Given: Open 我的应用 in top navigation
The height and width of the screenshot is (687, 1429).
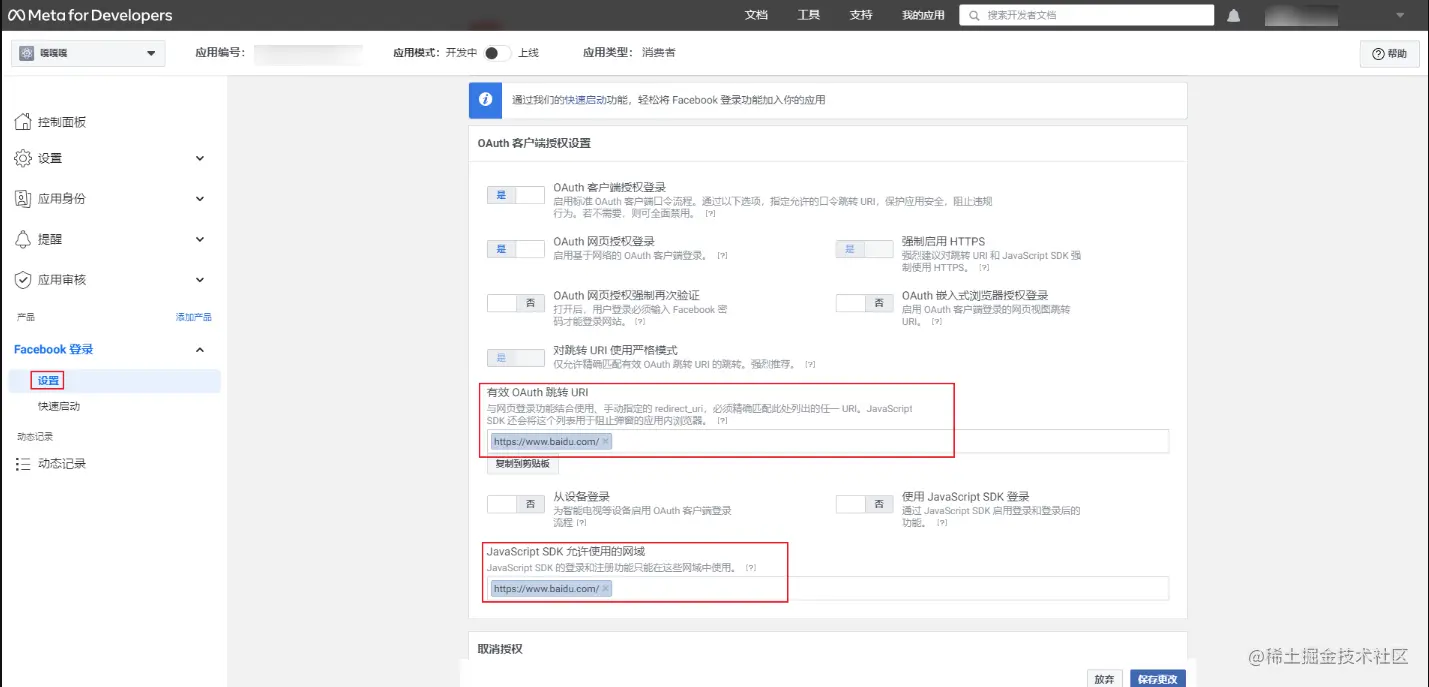Looking at the screenshot, I should click(923, 15).
